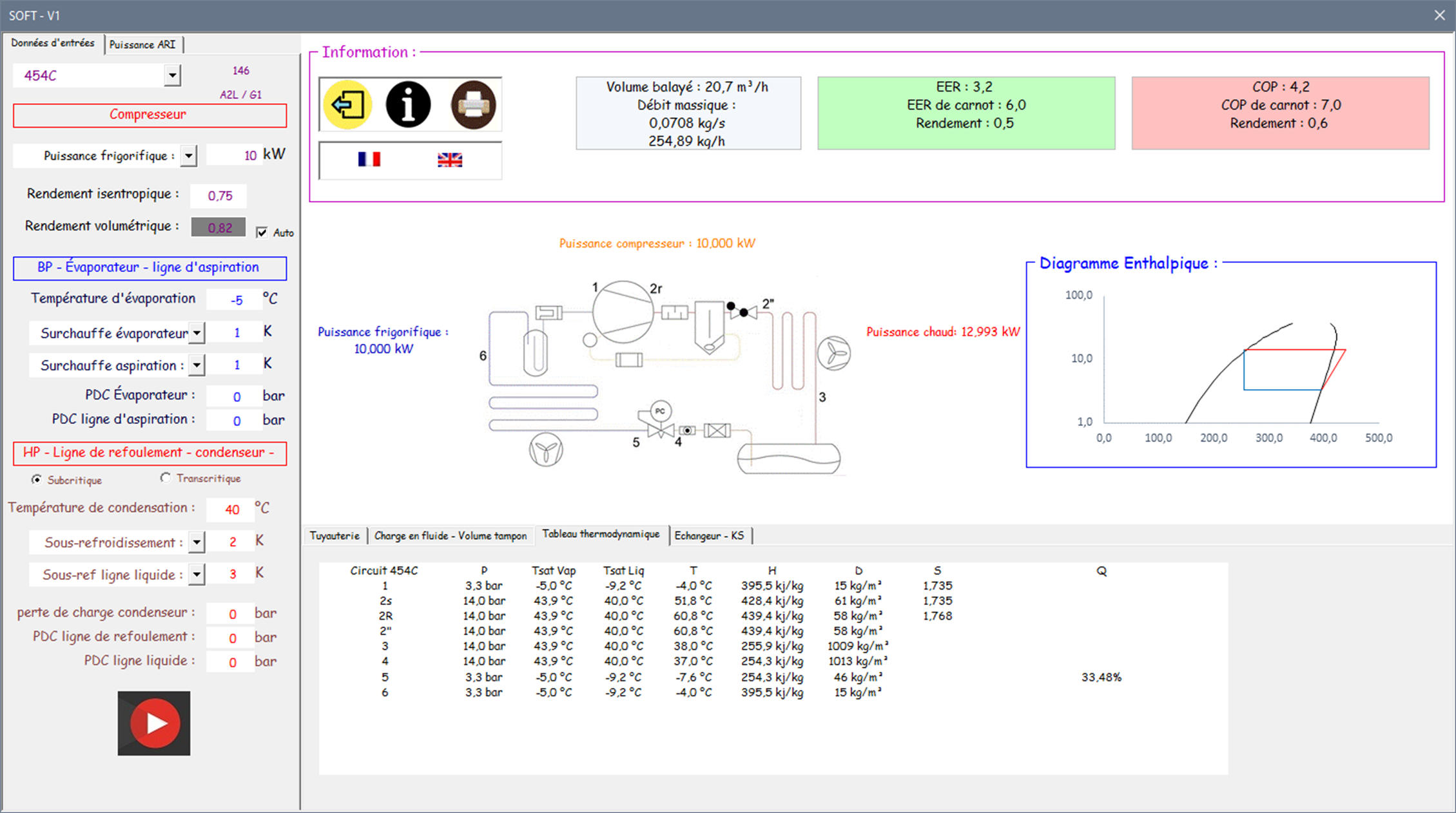Expand the Puissance frigorifique dropdown arrow
1456x813 pixels.
[x=188, y=156]
